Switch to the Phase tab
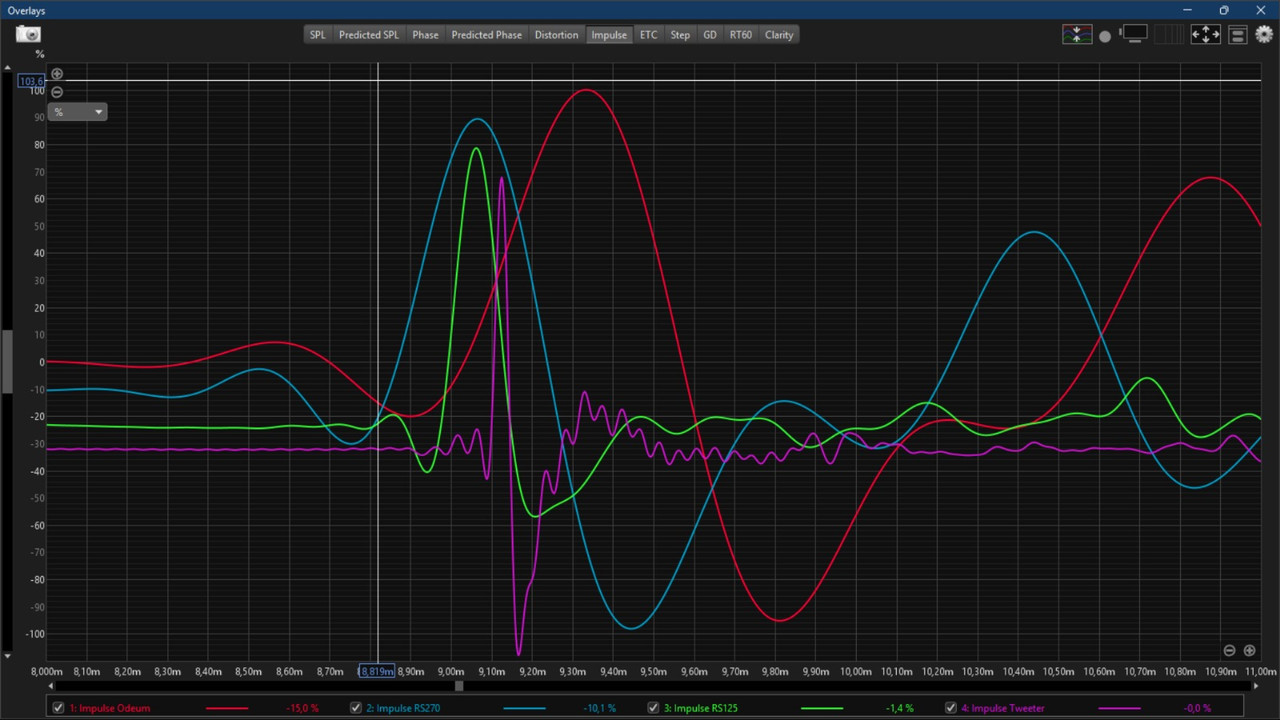 pos(425,35)
